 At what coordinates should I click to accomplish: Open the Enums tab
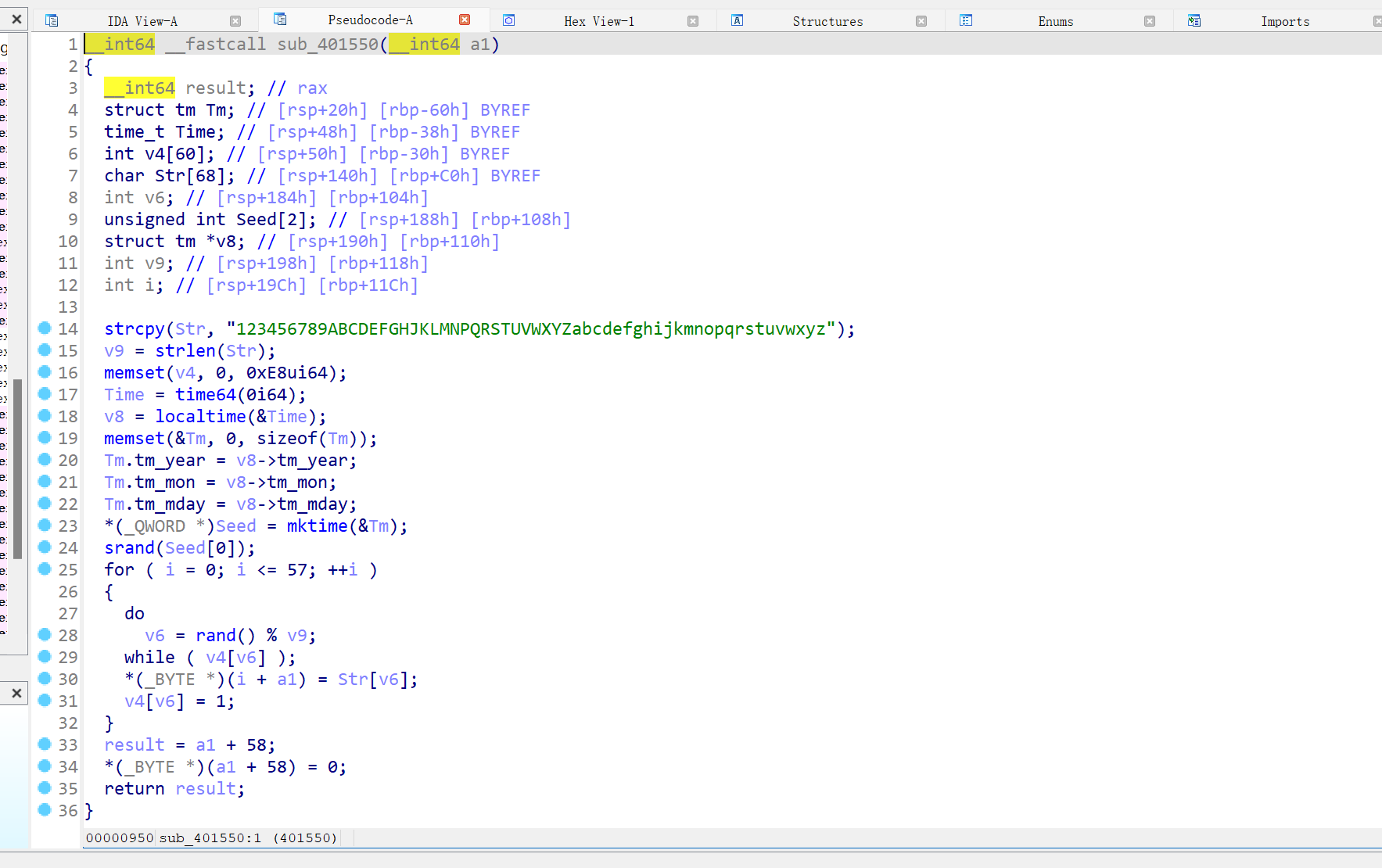(1055, 21)
